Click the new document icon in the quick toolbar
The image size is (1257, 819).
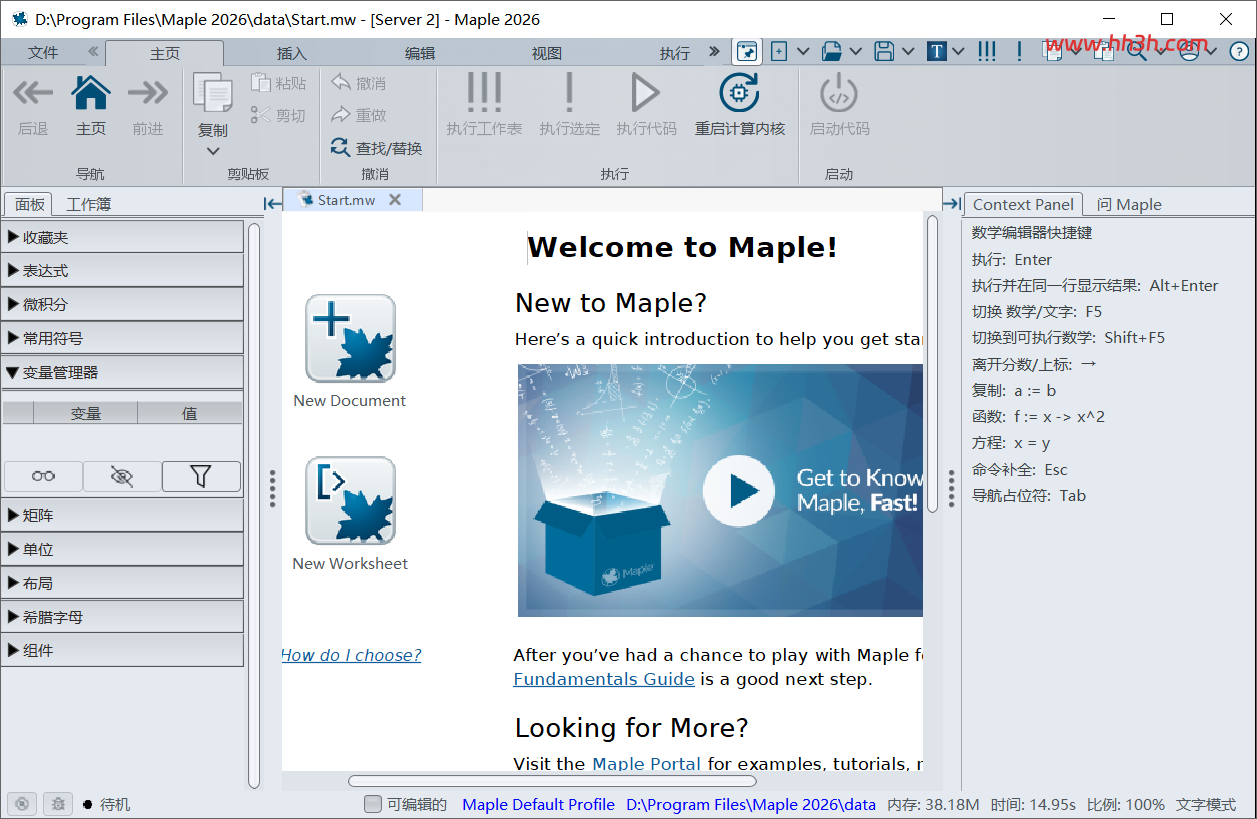point(779,51)
